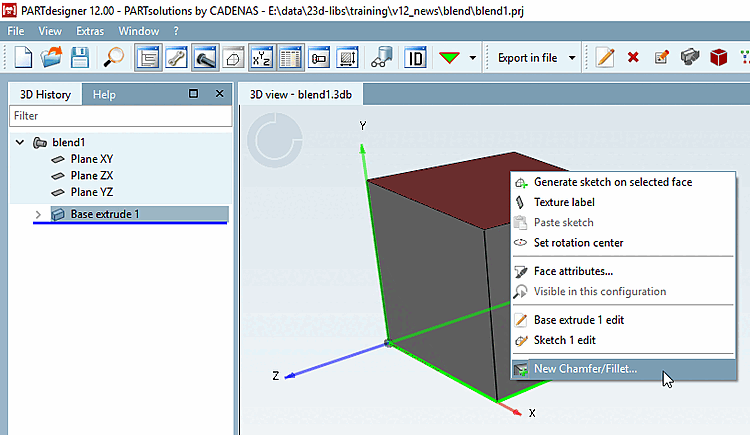Toggle the history tree panel icon

coord(148,58)
